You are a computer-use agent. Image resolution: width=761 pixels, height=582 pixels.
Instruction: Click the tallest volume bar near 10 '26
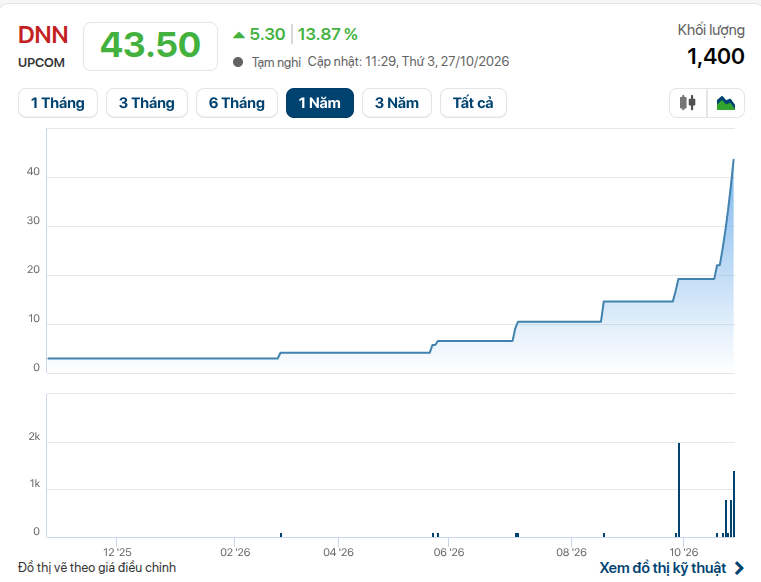point(679,490)
